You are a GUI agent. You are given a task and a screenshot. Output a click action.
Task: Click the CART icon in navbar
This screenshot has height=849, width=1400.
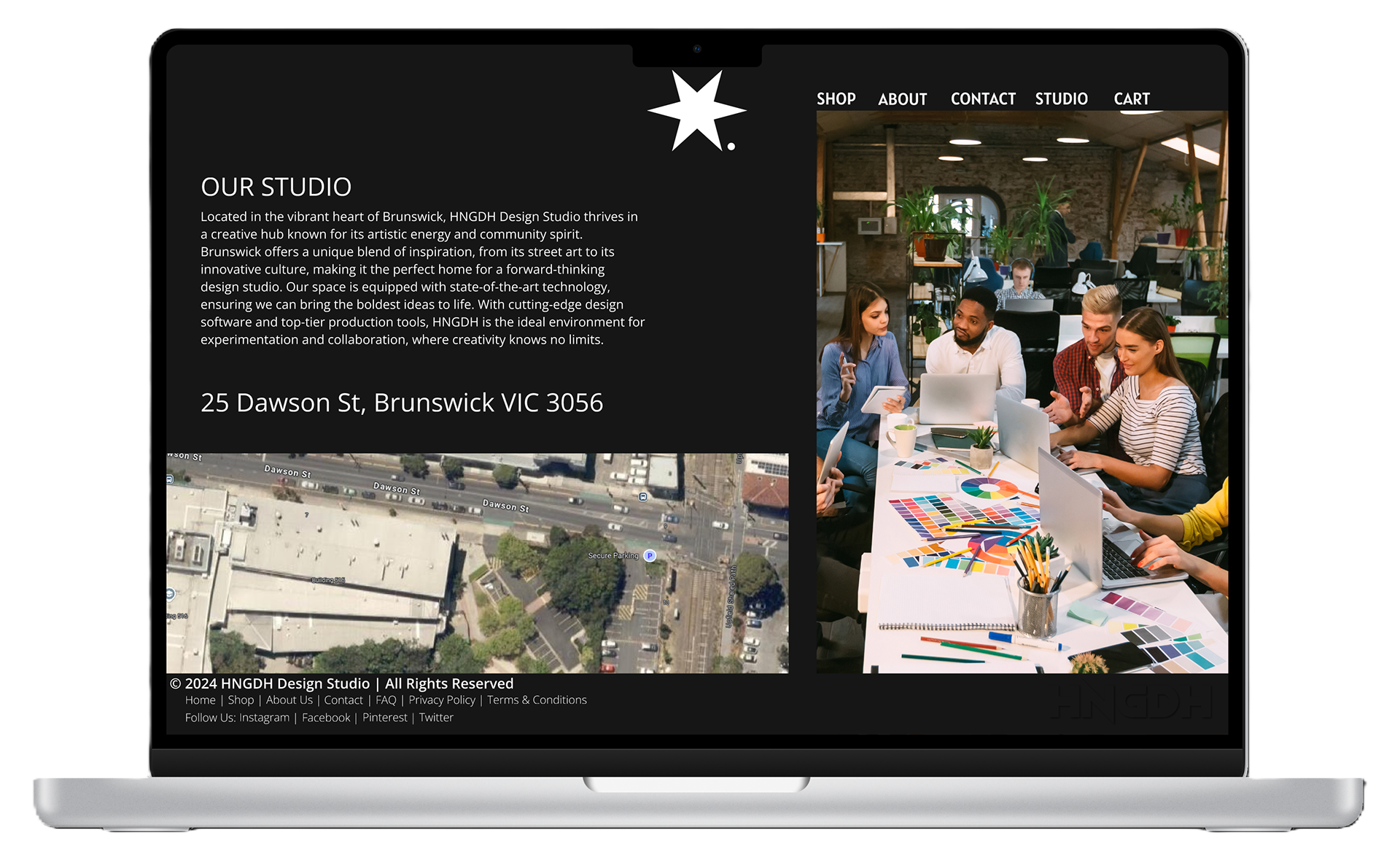pyautogui.click(x=1131, y=97)
